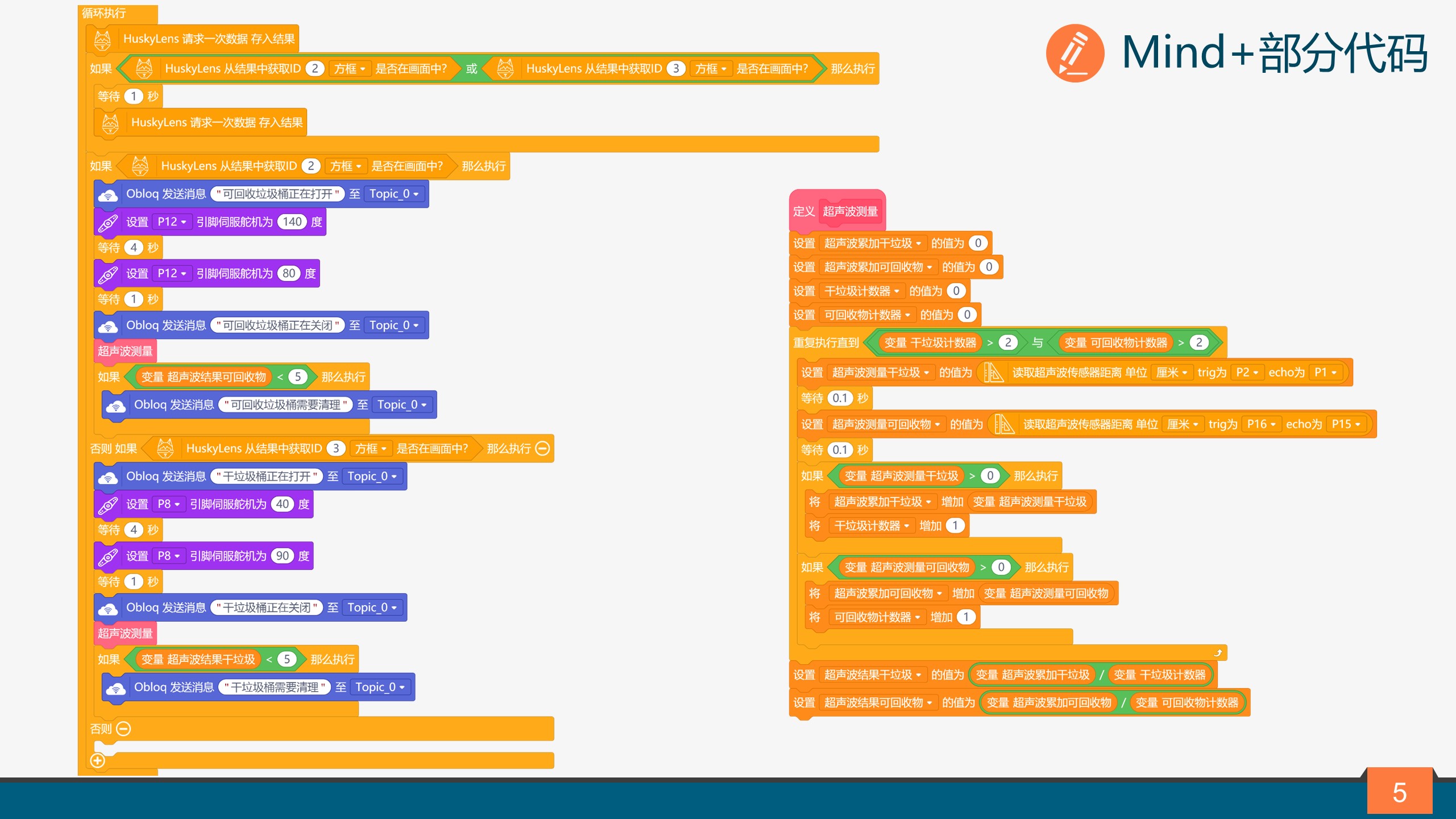Screen dimensions: 1456x819
Task: Click 超声波测量 call block above 超声波结果干垃圾 check
Action: pyautogui.click(x=125, y=634)
